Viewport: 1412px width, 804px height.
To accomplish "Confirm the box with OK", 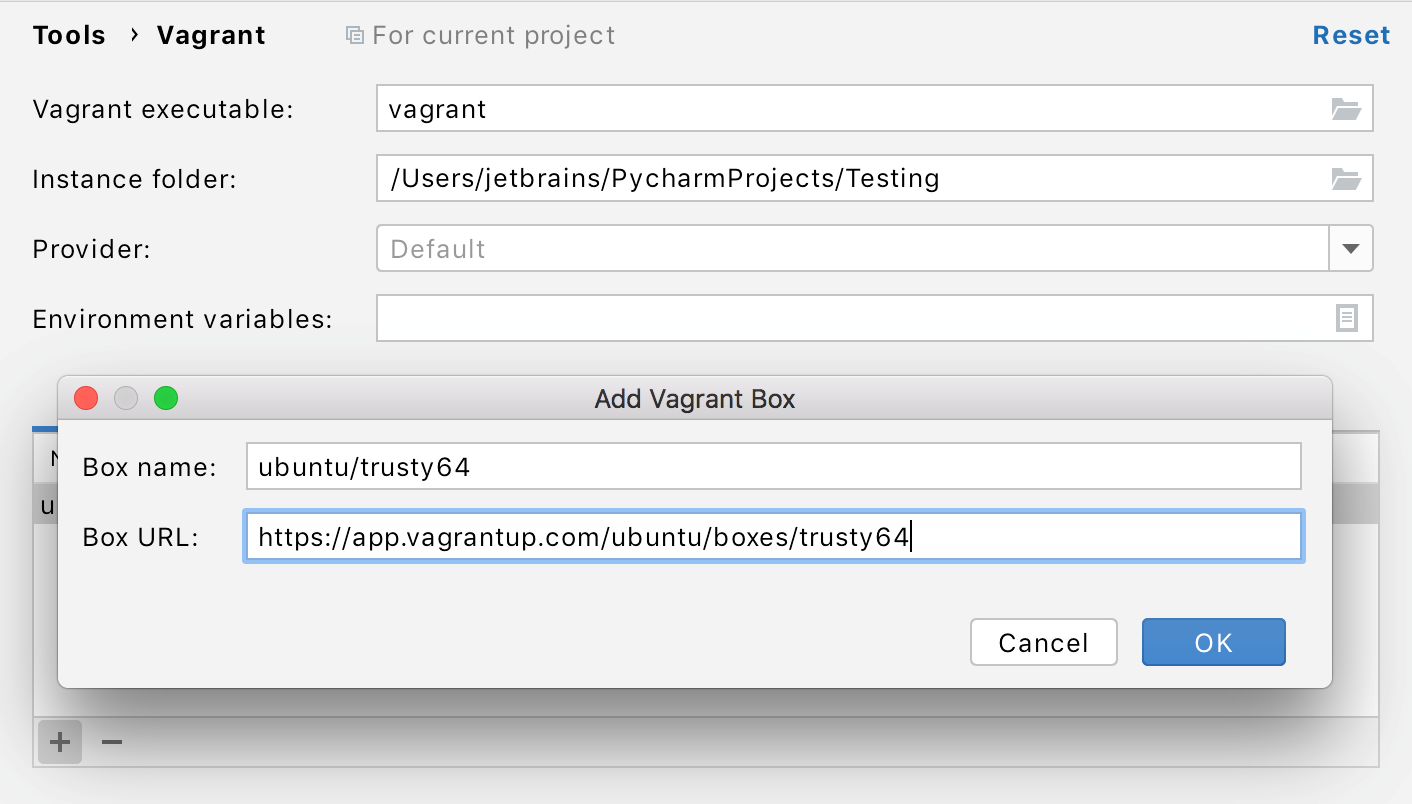I will tap(1213, 642).
